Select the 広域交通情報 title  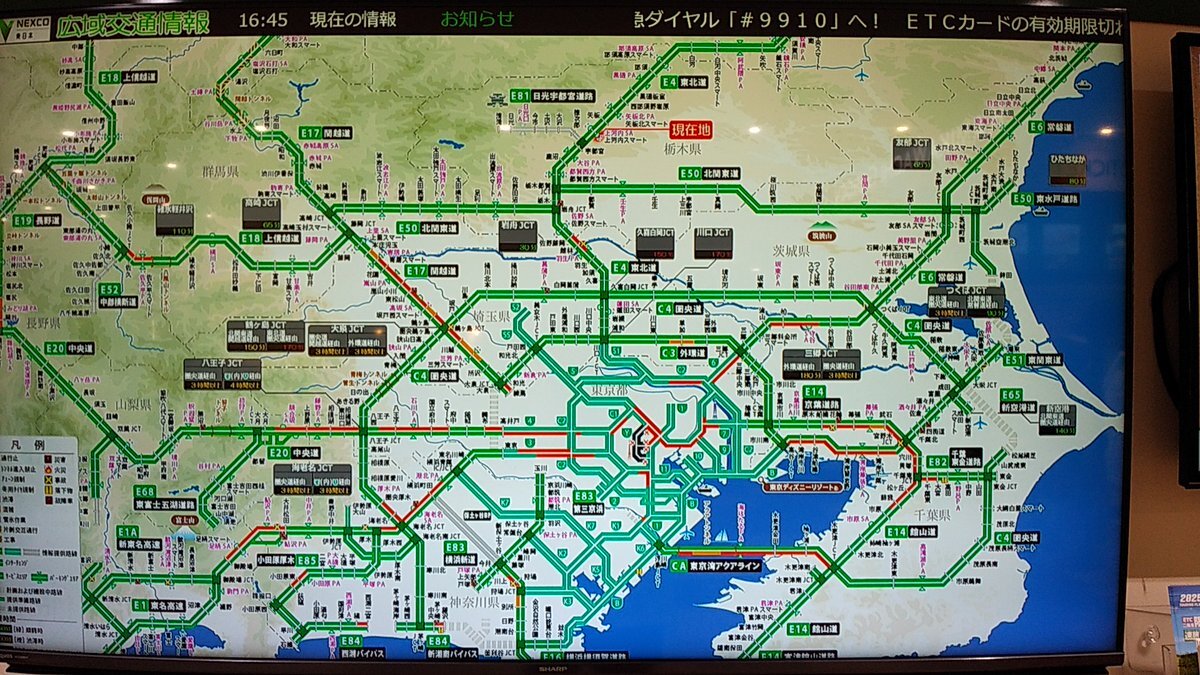(x=131, y=21)
